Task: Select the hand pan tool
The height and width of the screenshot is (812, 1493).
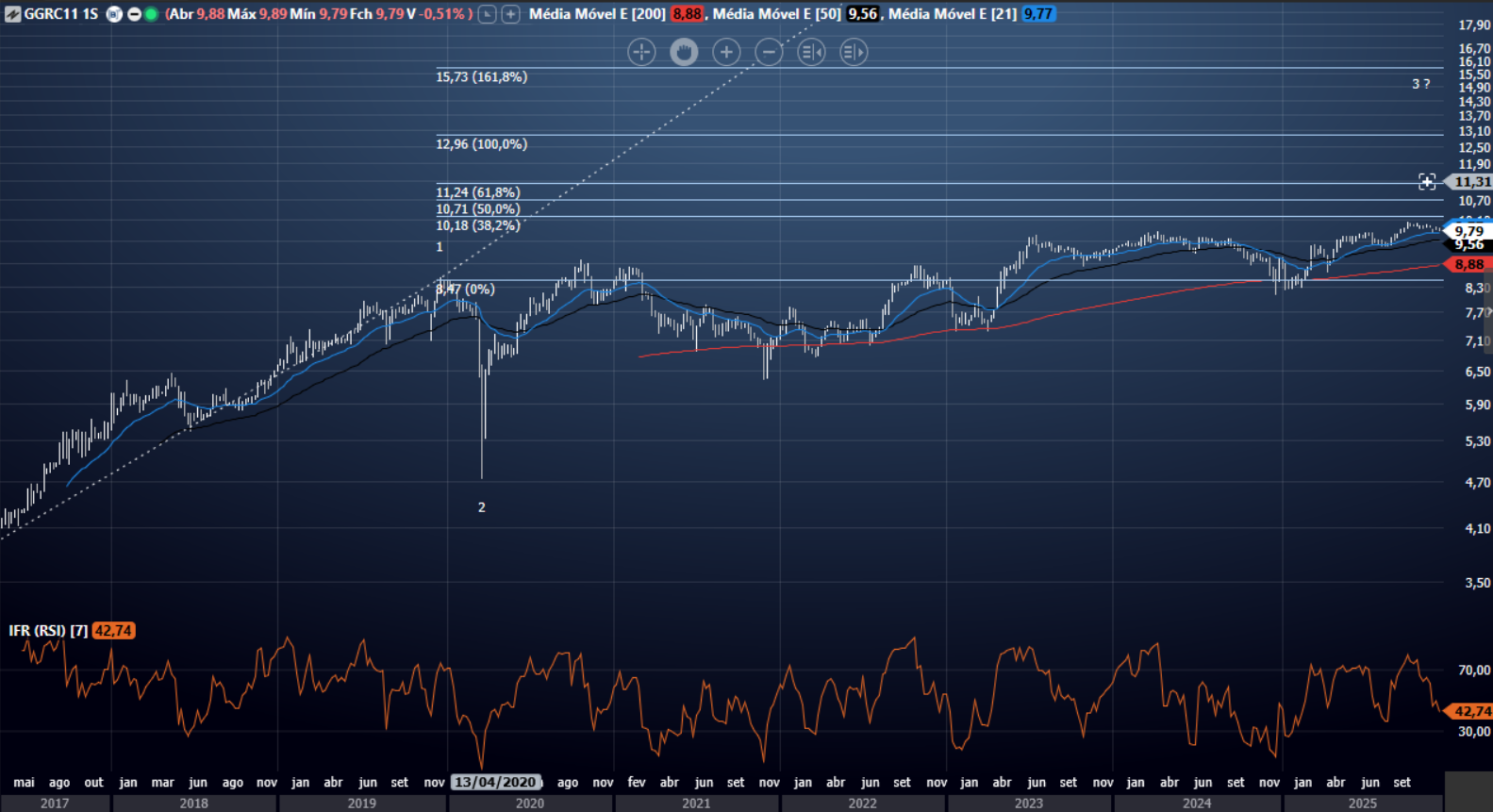Action: click(684, 52)
